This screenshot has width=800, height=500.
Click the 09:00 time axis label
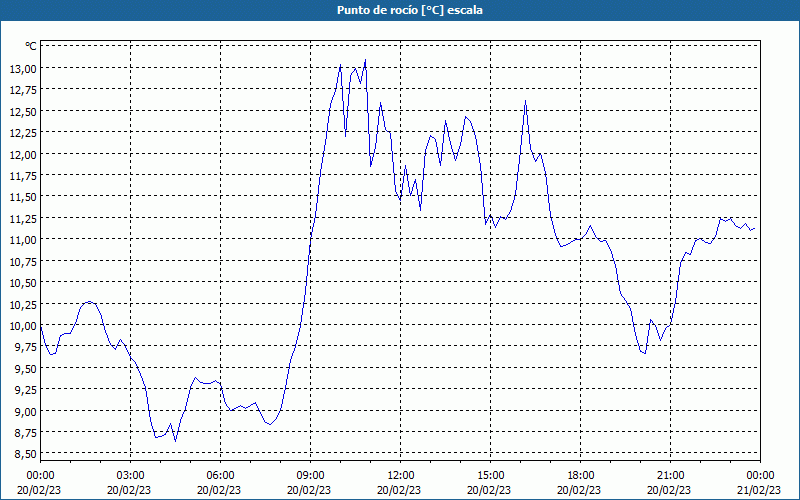pos(310,476)
